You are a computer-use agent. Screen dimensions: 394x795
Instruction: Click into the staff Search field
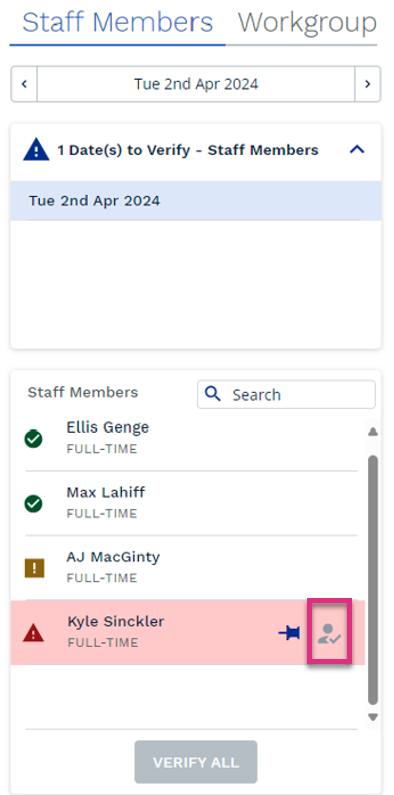pyautogui.click(x=286, y=394)
